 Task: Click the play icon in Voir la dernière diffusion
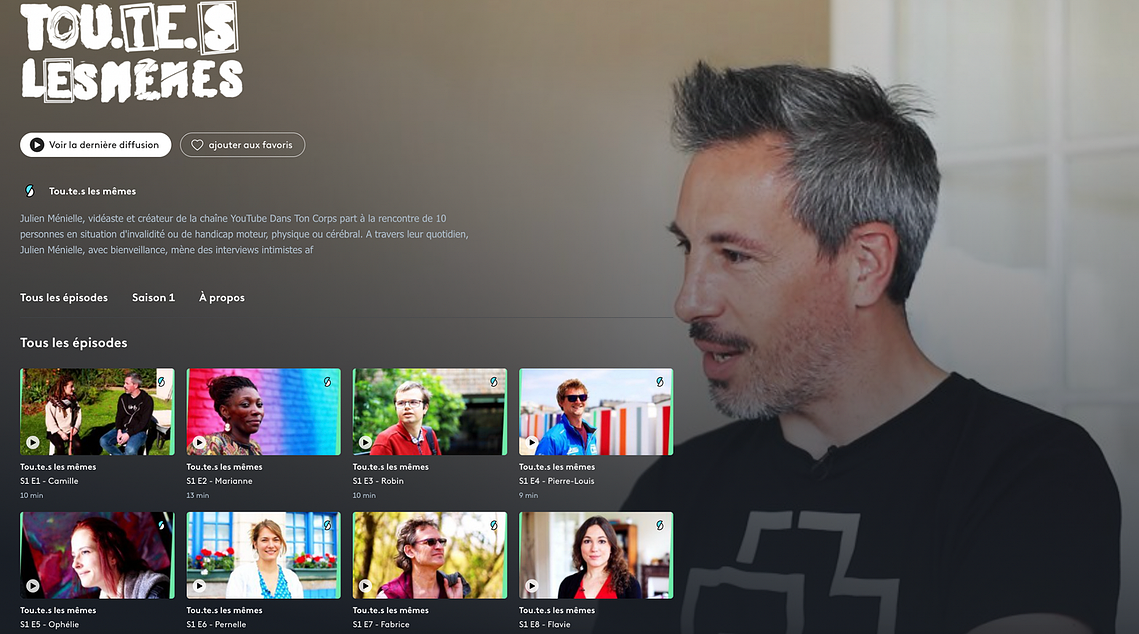tap(36, 145)
